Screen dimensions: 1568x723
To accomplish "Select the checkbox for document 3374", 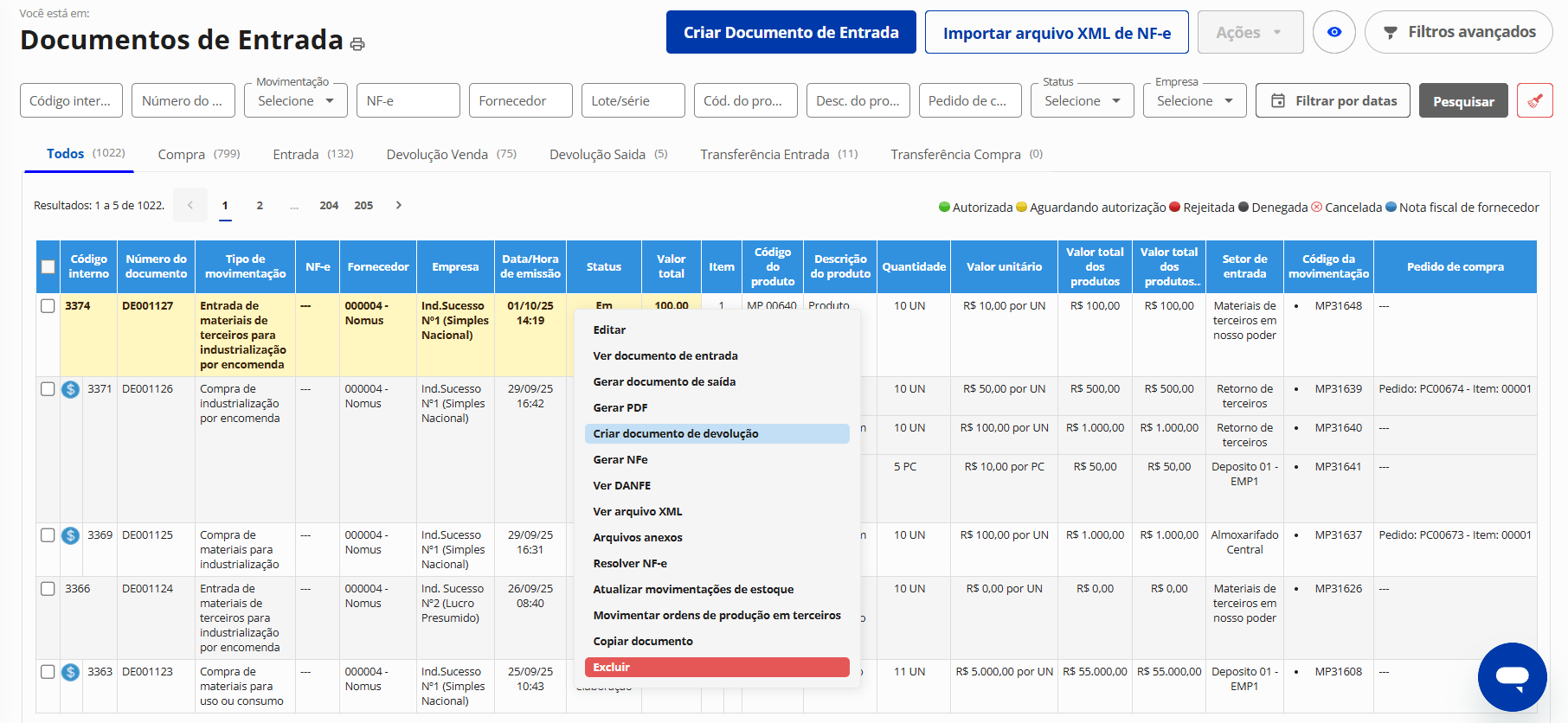I will point(48,306).
